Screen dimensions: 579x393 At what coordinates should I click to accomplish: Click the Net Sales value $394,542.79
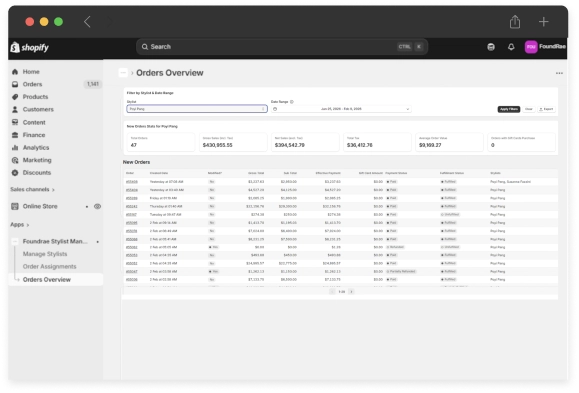tap(290, 145)
